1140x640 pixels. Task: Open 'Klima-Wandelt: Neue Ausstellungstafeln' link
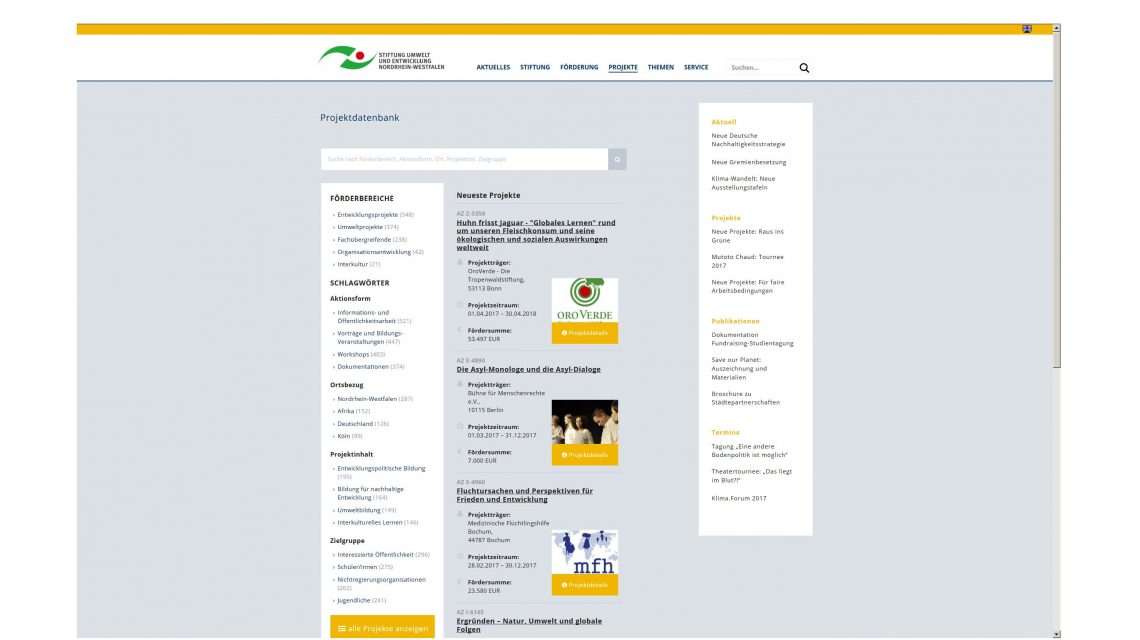(x=743, y=183)
